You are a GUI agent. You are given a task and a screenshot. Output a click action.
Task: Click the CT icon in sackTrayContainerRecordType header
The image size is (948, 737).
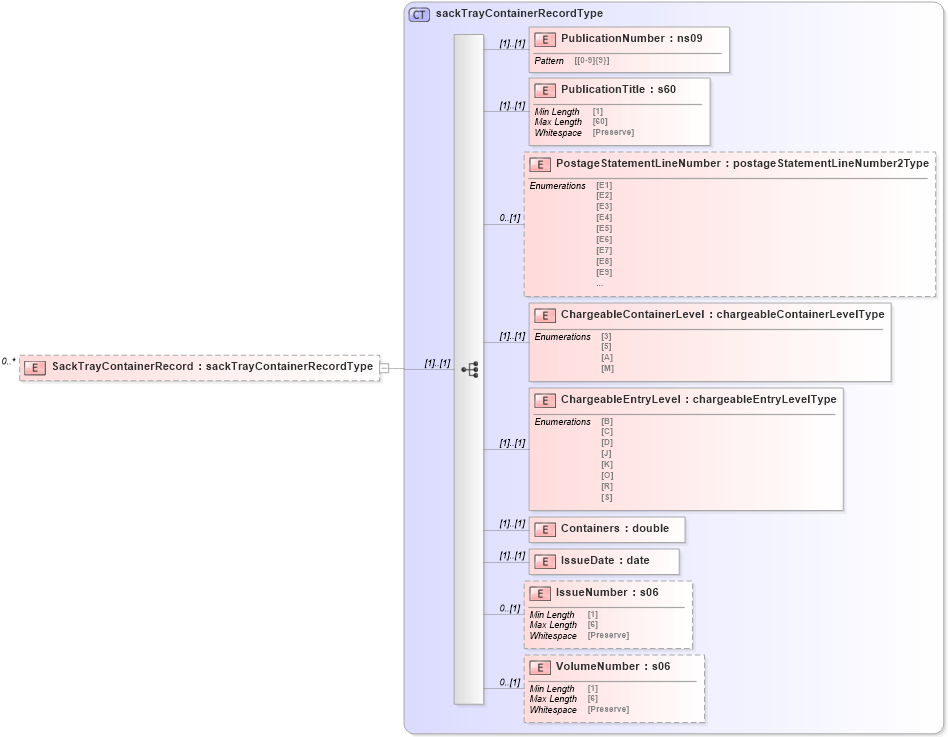click(418, 13)
